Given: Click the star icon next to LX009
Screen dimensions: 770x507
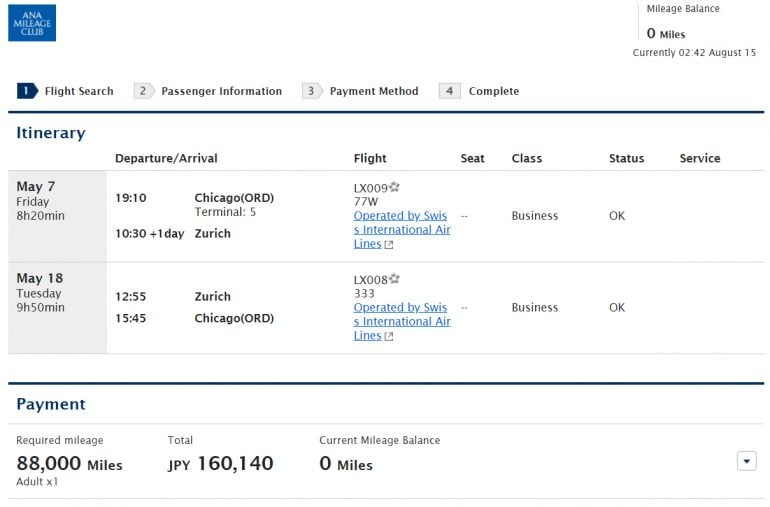Looking at the screenshot, I should click(x=394, y=187).
